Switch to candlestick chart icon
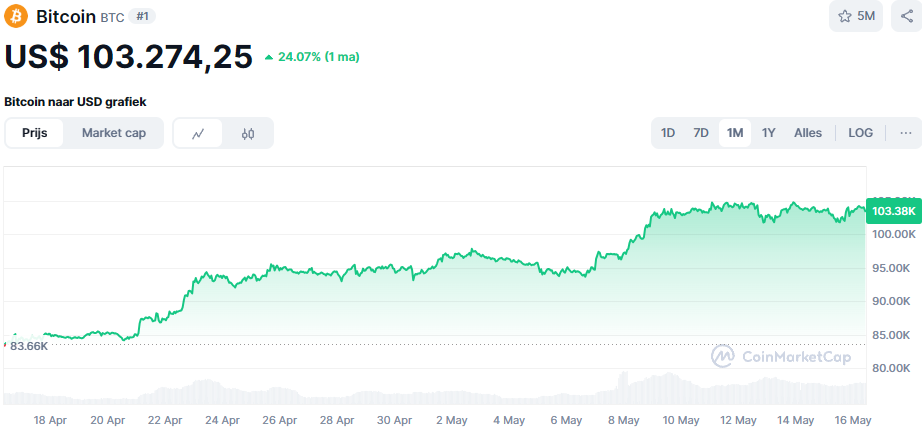 pos(248,133)
